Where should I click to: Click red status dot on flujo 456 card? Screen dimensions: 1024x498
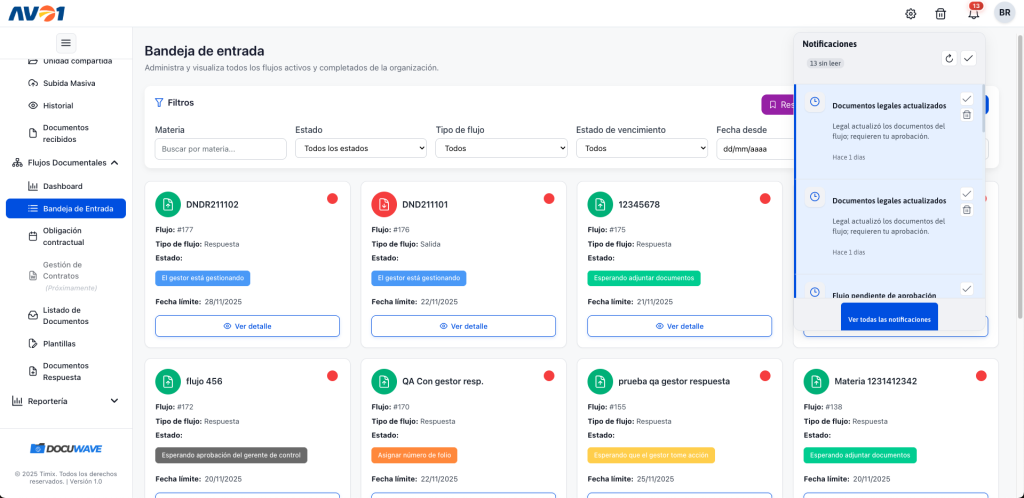(333, 376)
